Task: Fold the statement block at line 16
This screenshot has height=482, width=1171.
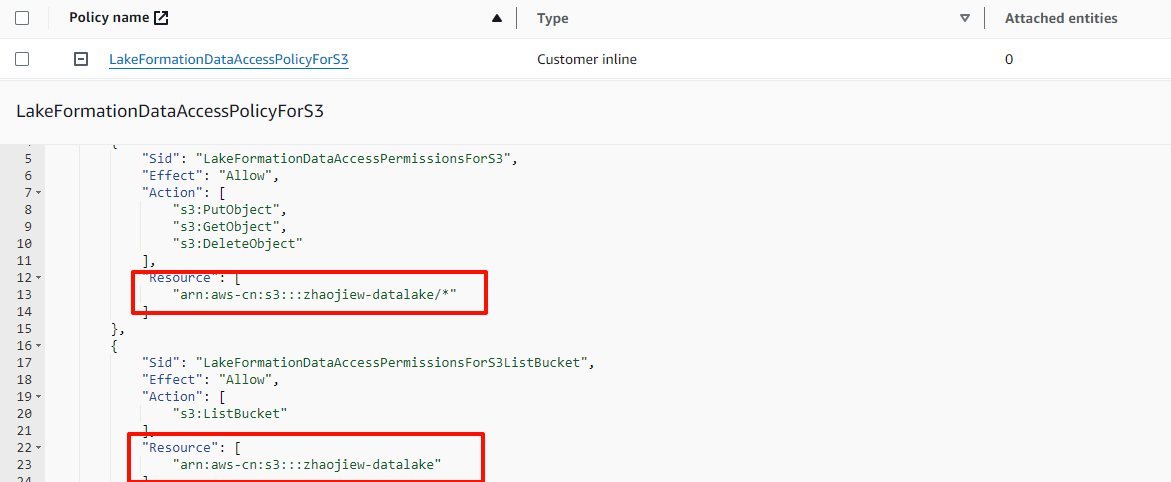Action: click(38, 346)
